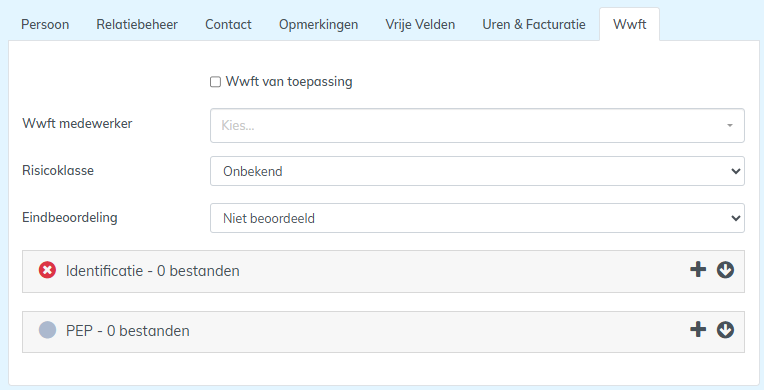Expand Identificatie with the down-arrow icon
Image resolution: width=764 pixels, height=390 pixels.
pos(725,270)
